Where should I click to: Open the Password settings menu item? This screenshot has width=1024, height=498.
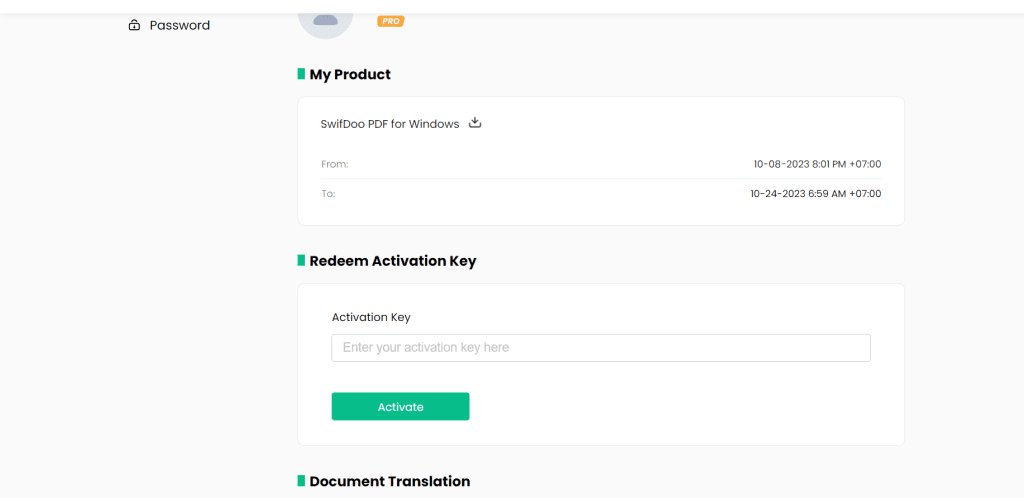(179, 25)
